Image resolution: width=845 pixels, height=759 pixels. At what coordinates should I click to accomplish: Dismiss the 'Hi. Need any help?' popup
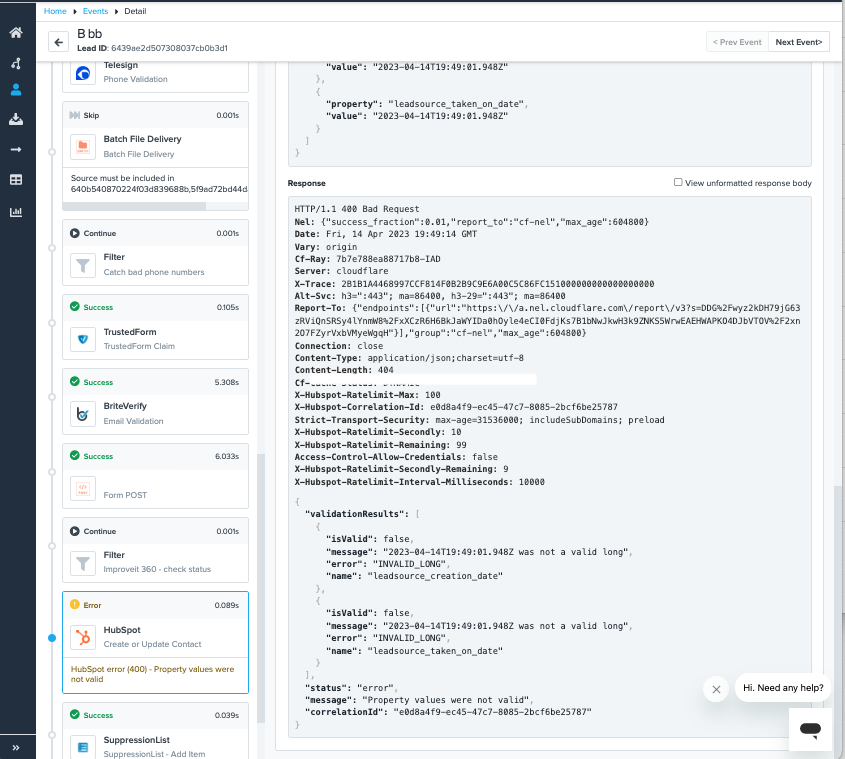tap(716, 689)
